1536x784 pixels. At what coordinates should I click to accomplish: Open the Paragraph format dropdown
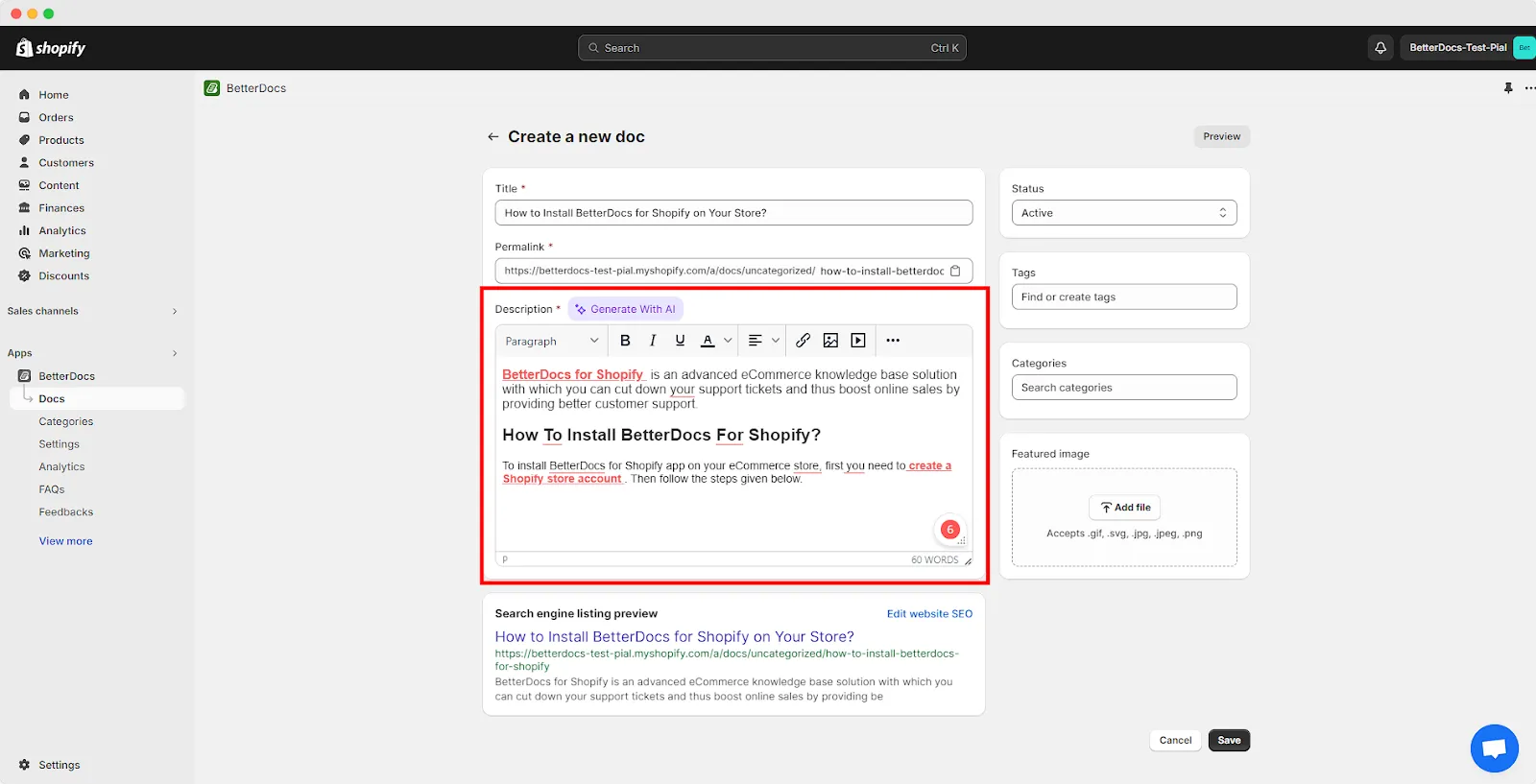tap(552, 341)
